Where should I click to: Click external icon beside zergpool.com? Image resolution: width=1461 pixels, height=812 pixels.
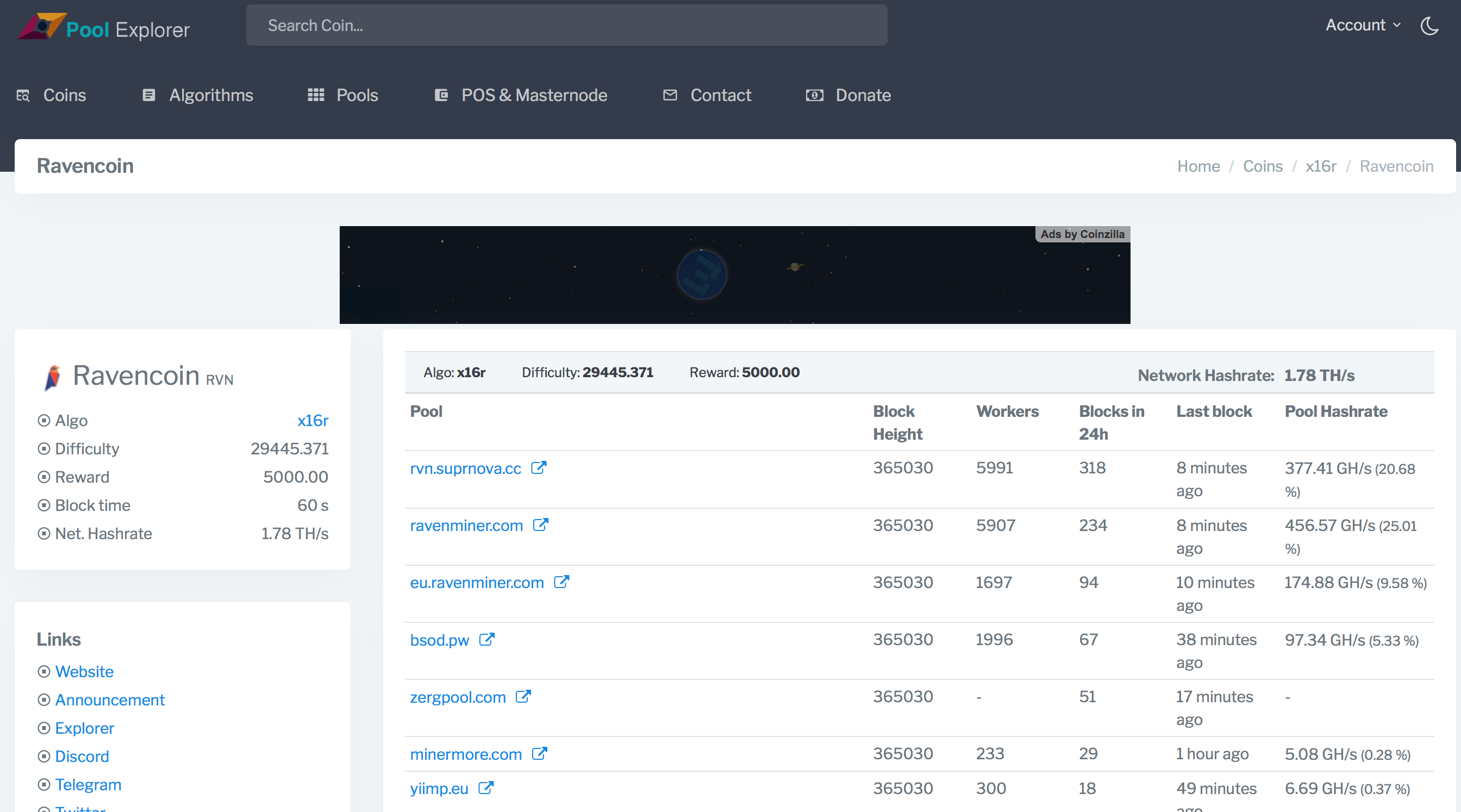523,697
